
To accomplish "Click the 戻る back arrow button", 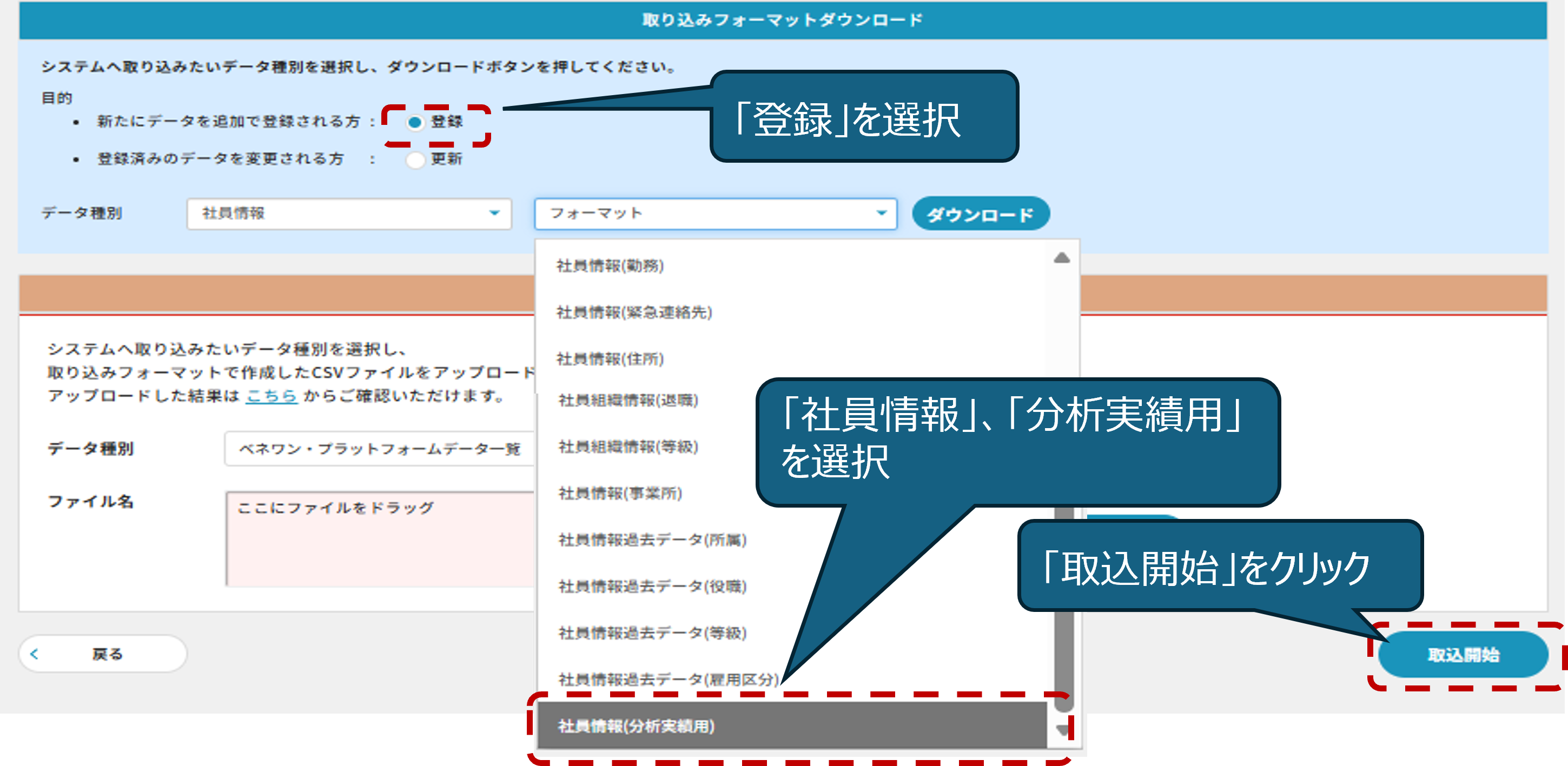I will [102, 654].
